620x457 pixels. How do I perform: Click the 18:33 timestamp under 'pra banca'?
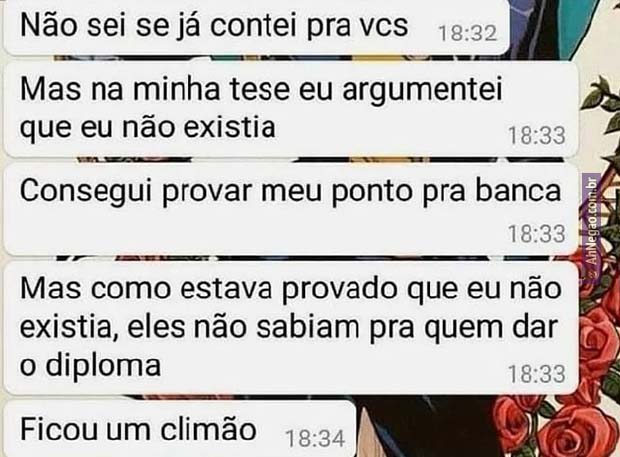click(x=537, y=234)
